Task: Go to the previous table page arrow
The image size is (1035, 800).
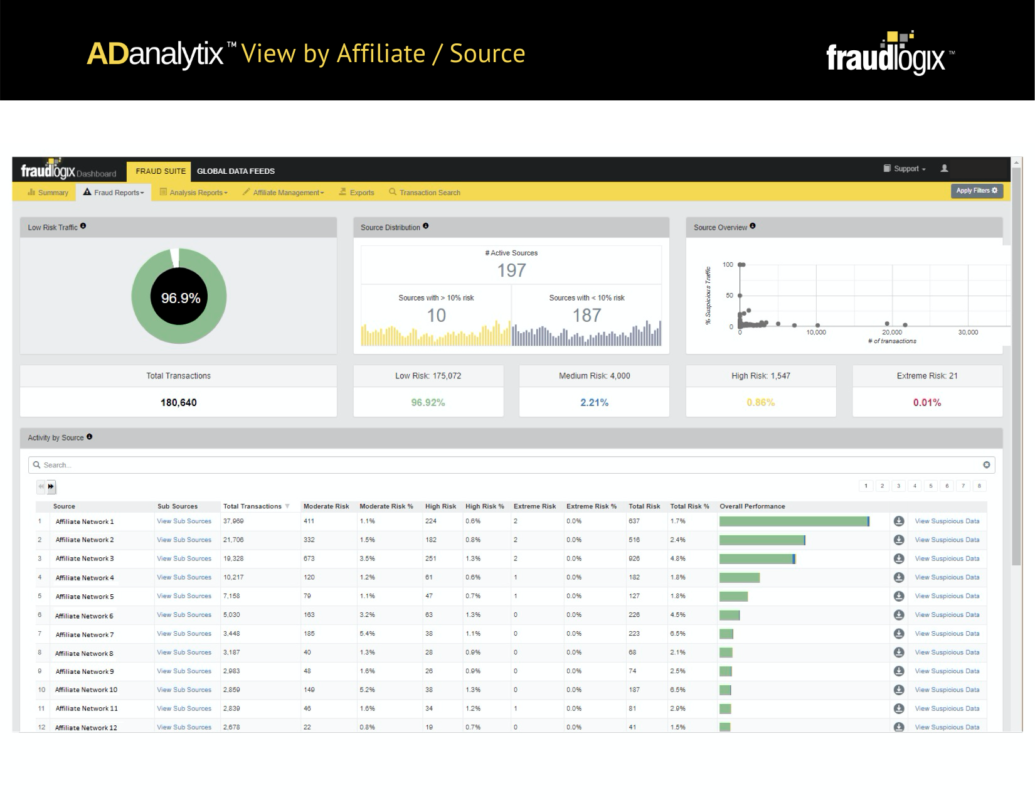Action: [x=41, y=486]
